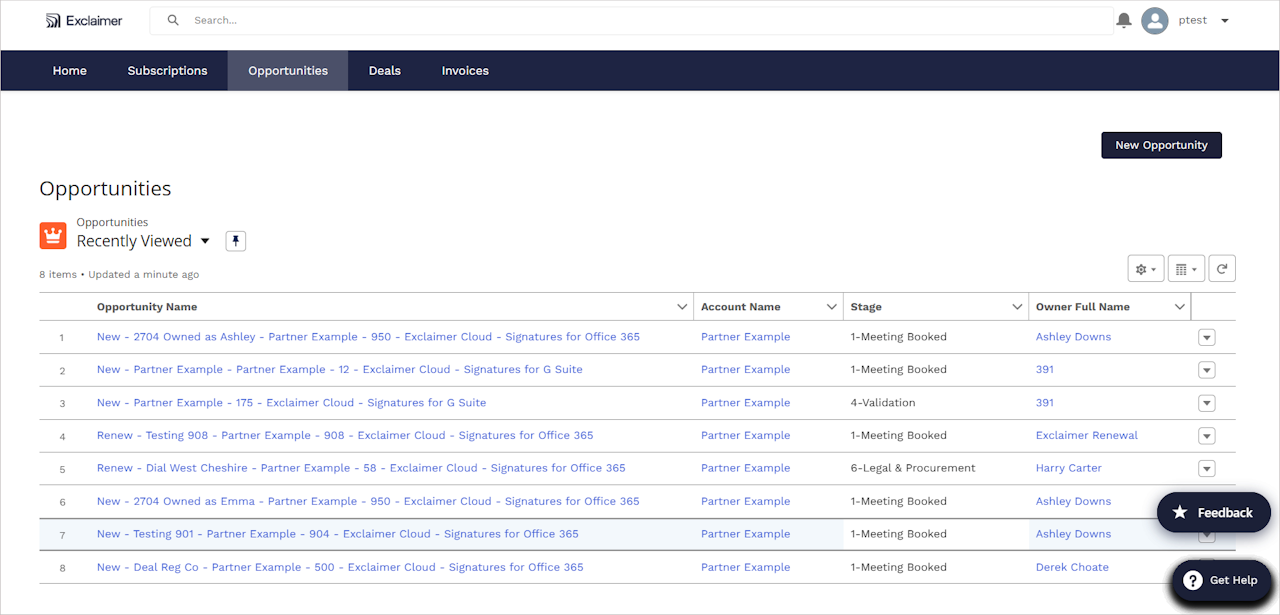Viewport: 1280px width, 615px height.
Task: Open row actions for row 2 opportunity
Action: (x=1207, y=370)
